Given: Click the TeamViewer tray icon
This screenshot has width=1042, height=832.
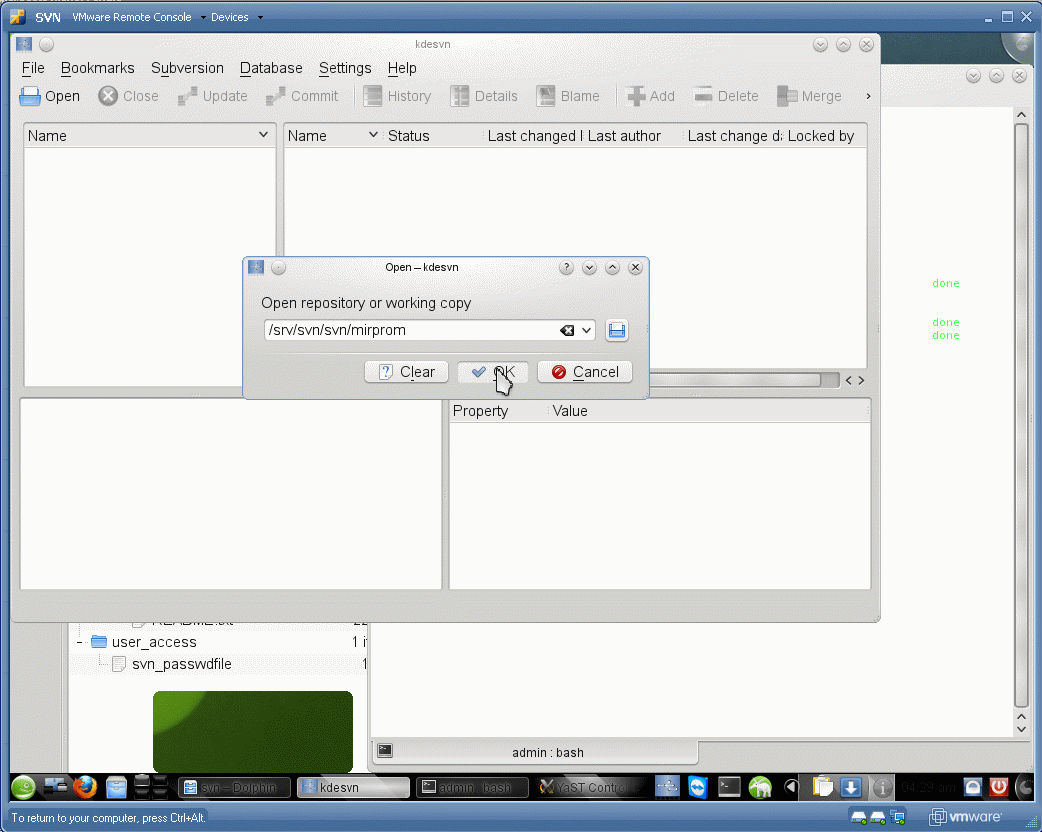Looking at the screenshot, I should point(698,787).
